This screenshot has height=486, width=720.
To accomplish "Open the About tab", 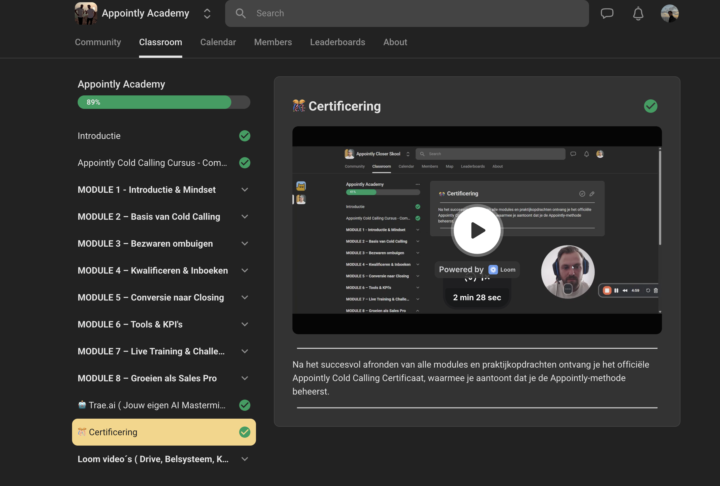I will click(x=395, y=42).
